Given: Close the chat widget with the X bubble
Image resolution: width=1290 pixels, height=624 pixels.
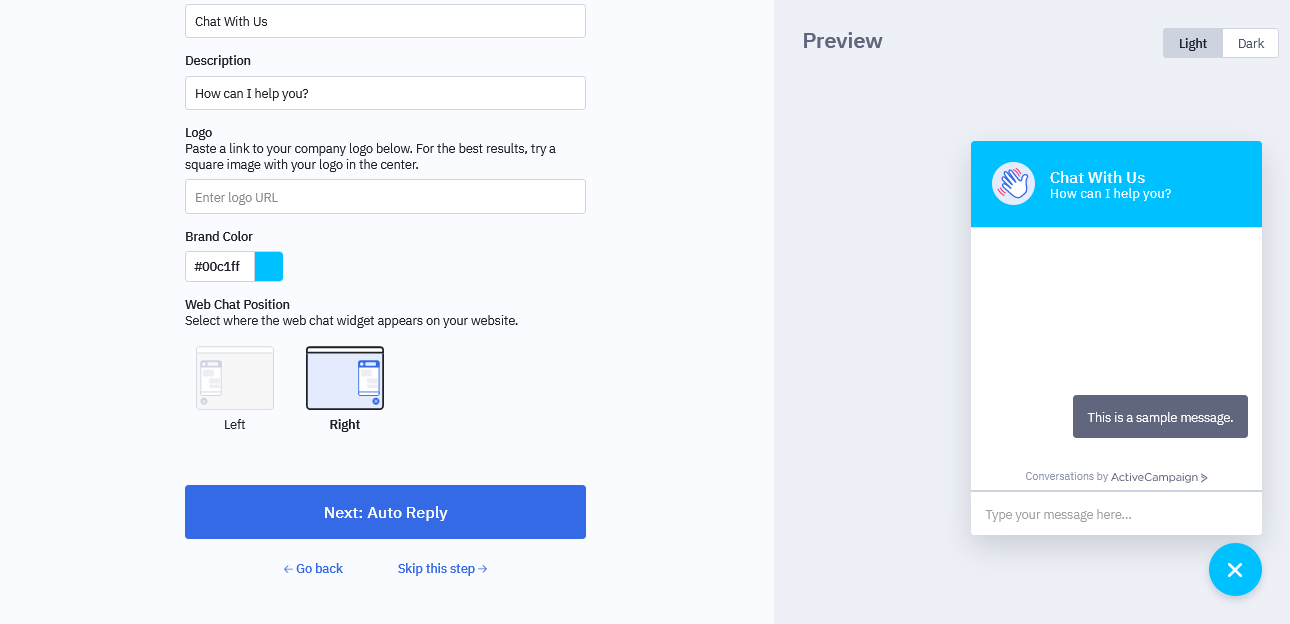Looking at the screenshot, I should coord(1235,570).
